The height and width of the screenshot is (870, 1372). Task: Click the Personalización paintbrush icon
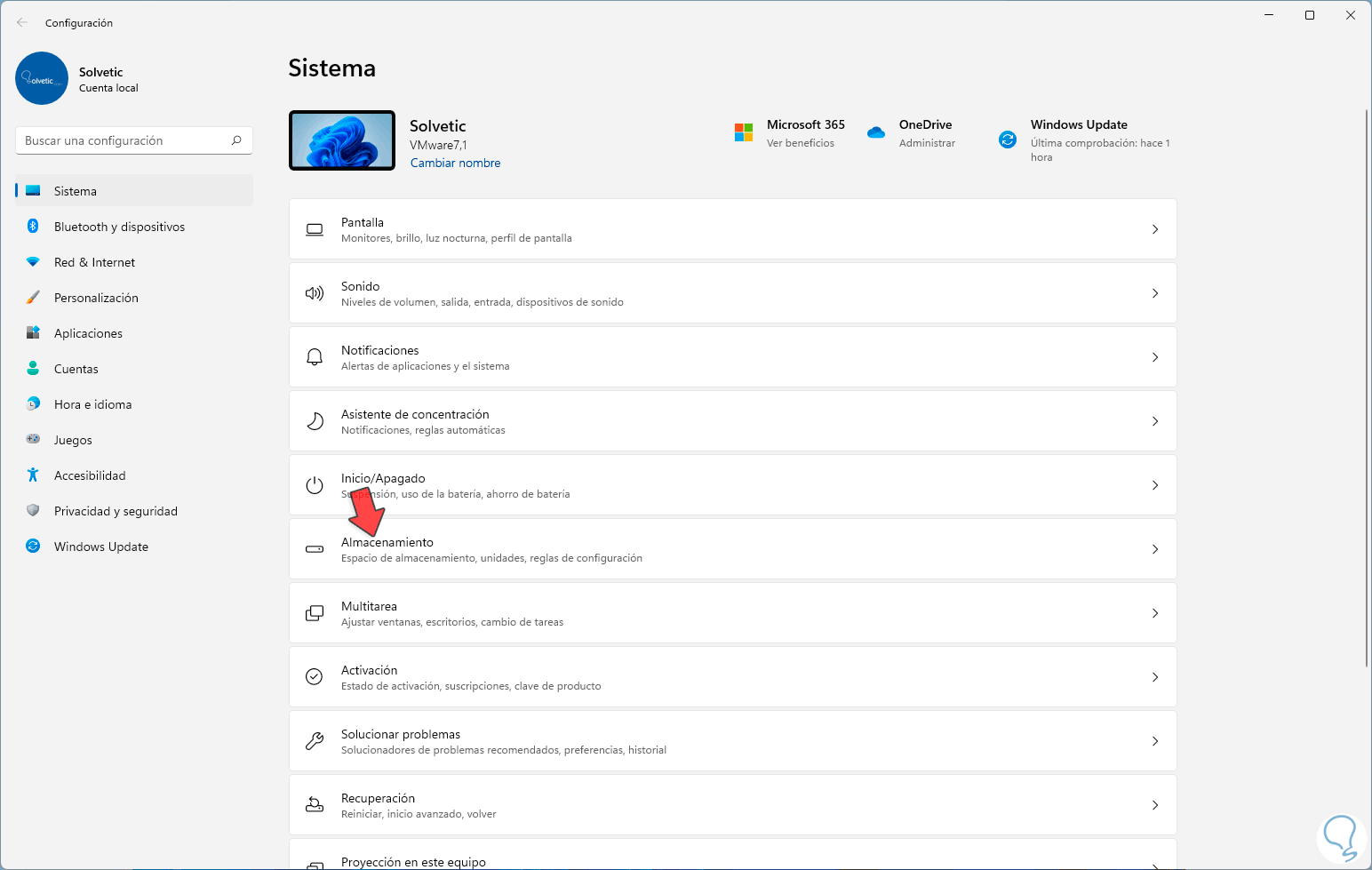click(33, 298)
